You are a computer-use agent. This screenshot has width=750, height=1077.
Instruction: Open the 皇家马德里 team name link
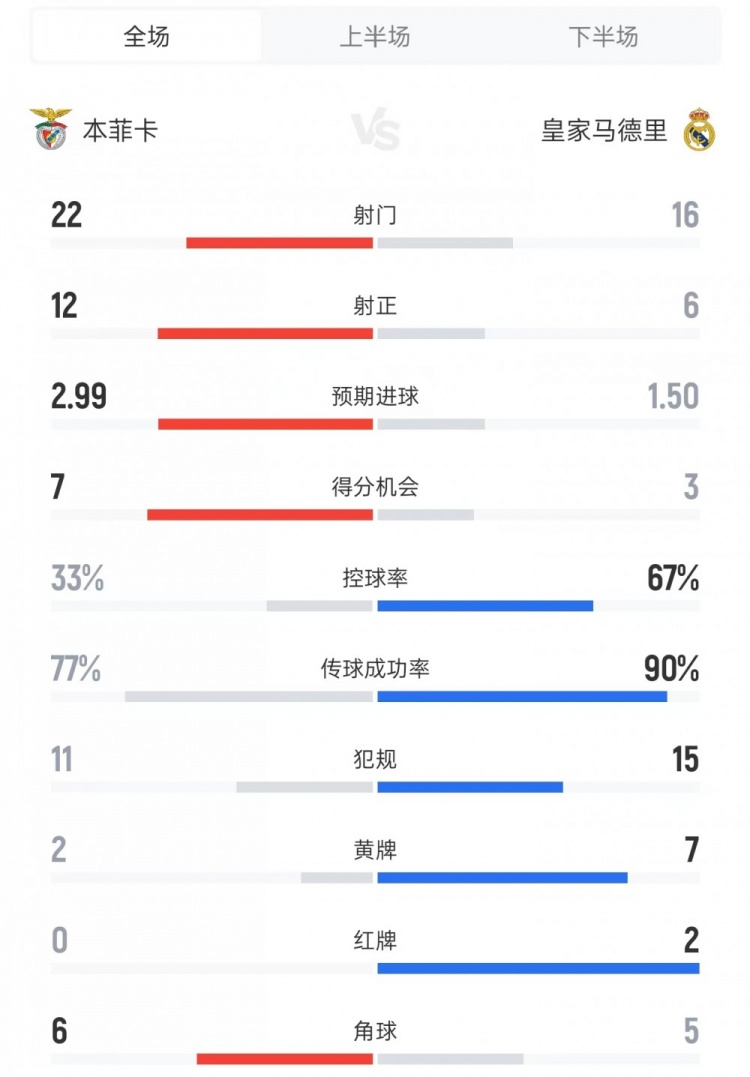coord(604,131)
